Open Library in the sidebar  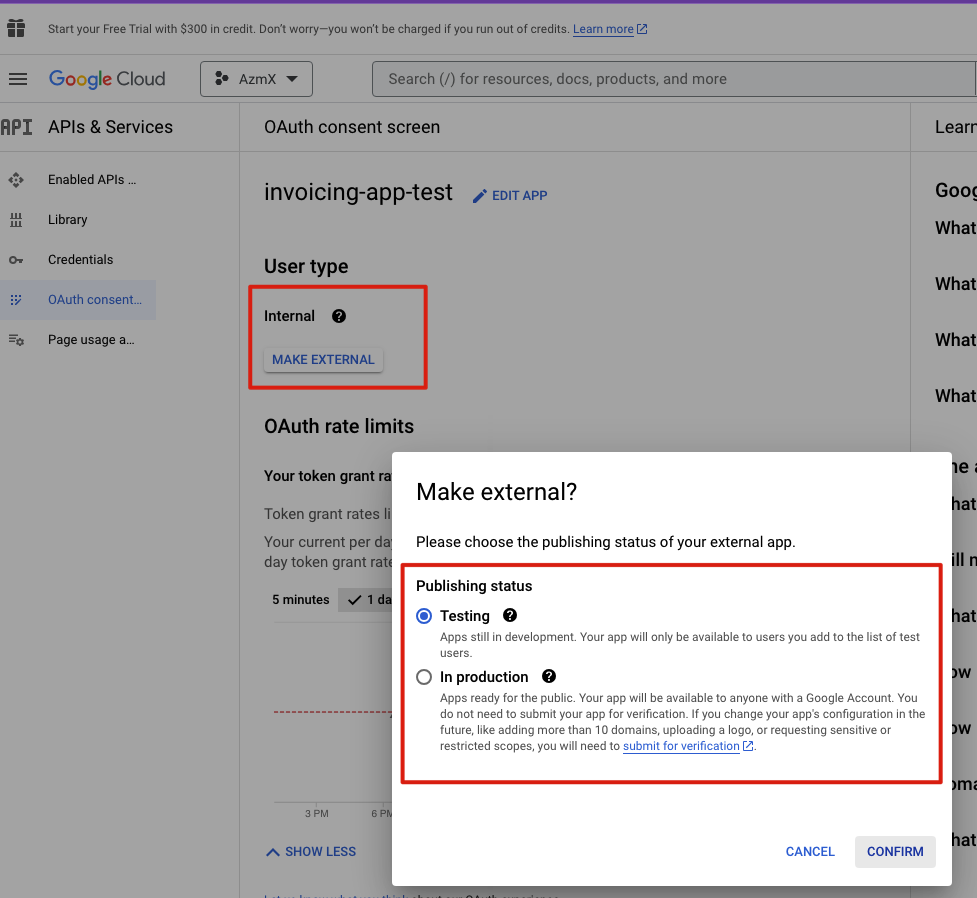tap(67, 220)
